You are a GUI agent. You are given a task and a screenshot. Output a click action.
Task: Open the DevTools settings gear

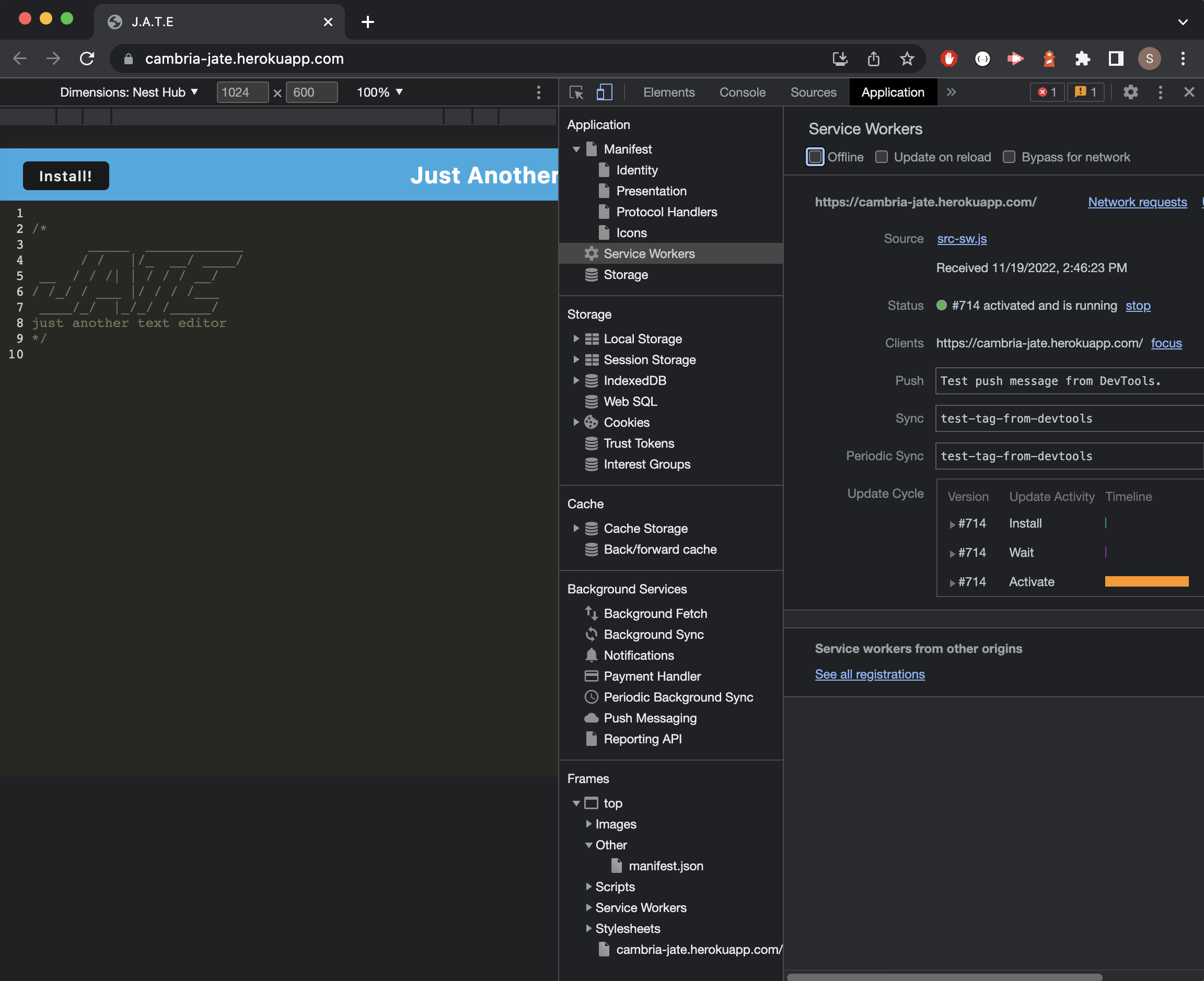(x=1130, y=92)
